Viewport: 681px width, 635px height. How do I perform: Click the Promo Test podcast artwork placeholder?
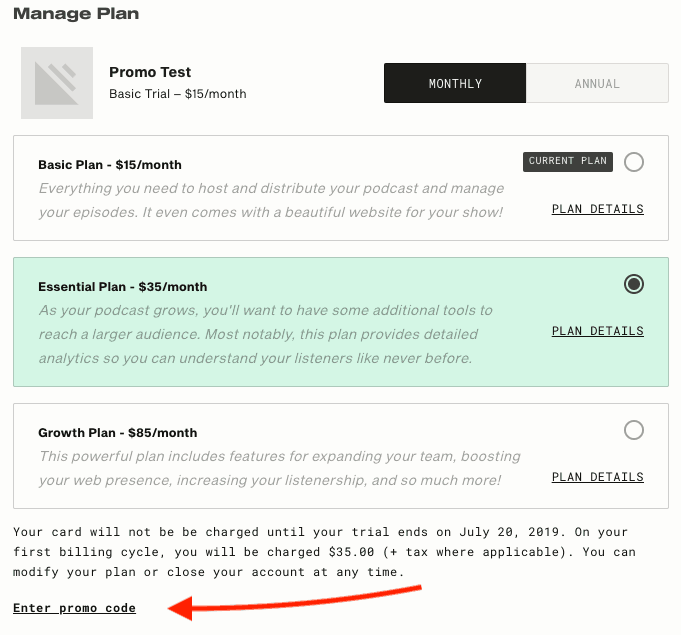(57, 83)
